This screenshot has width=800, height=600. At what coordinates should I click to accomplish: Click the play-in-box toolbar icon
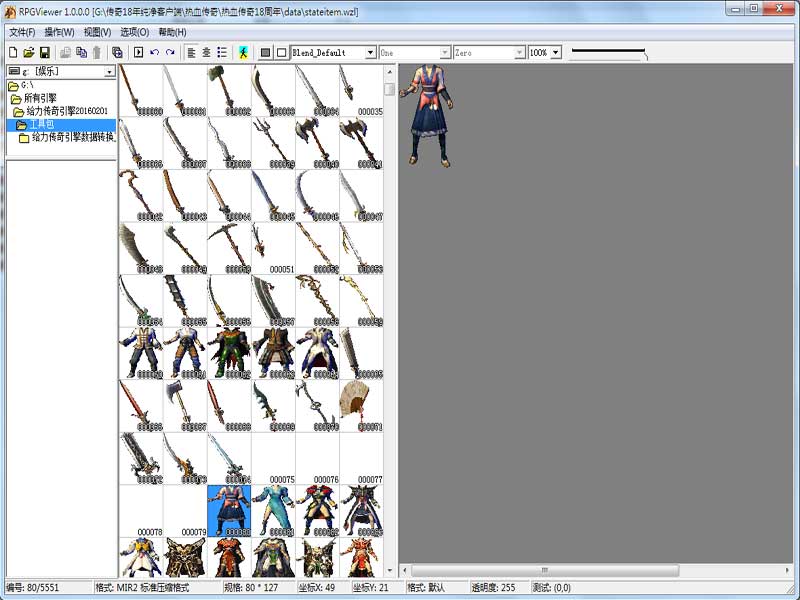click(x=138, y=52)
